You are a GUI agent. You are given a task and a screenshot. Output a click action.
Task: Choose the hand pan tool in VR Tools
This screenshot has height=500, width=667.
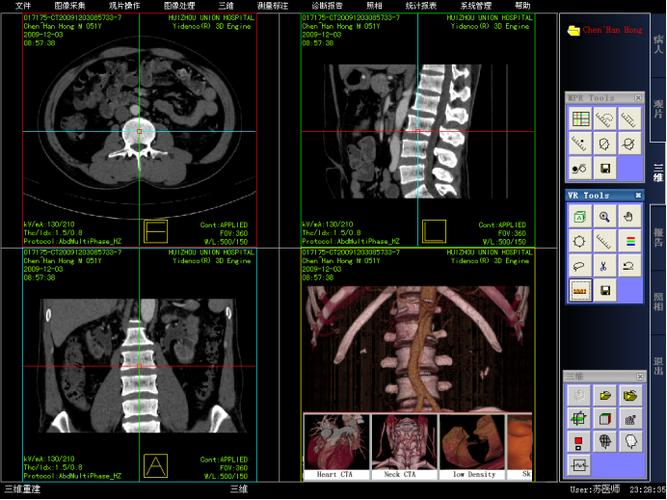630,217
